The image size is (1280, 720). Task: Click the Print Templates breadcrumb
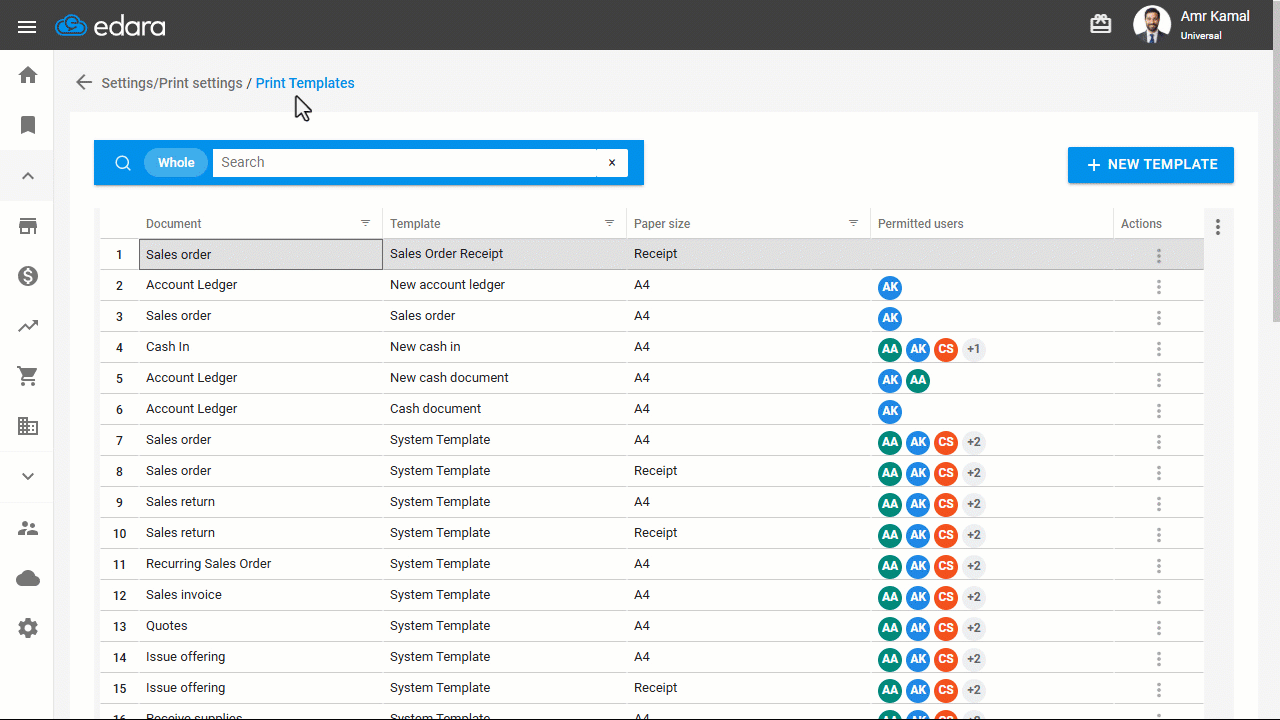click(305, 83)
